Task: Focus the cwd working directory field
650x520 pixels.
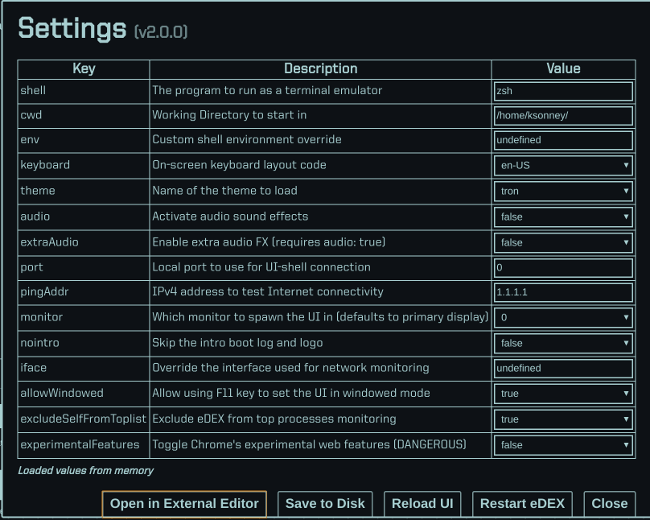Action: 563,115
